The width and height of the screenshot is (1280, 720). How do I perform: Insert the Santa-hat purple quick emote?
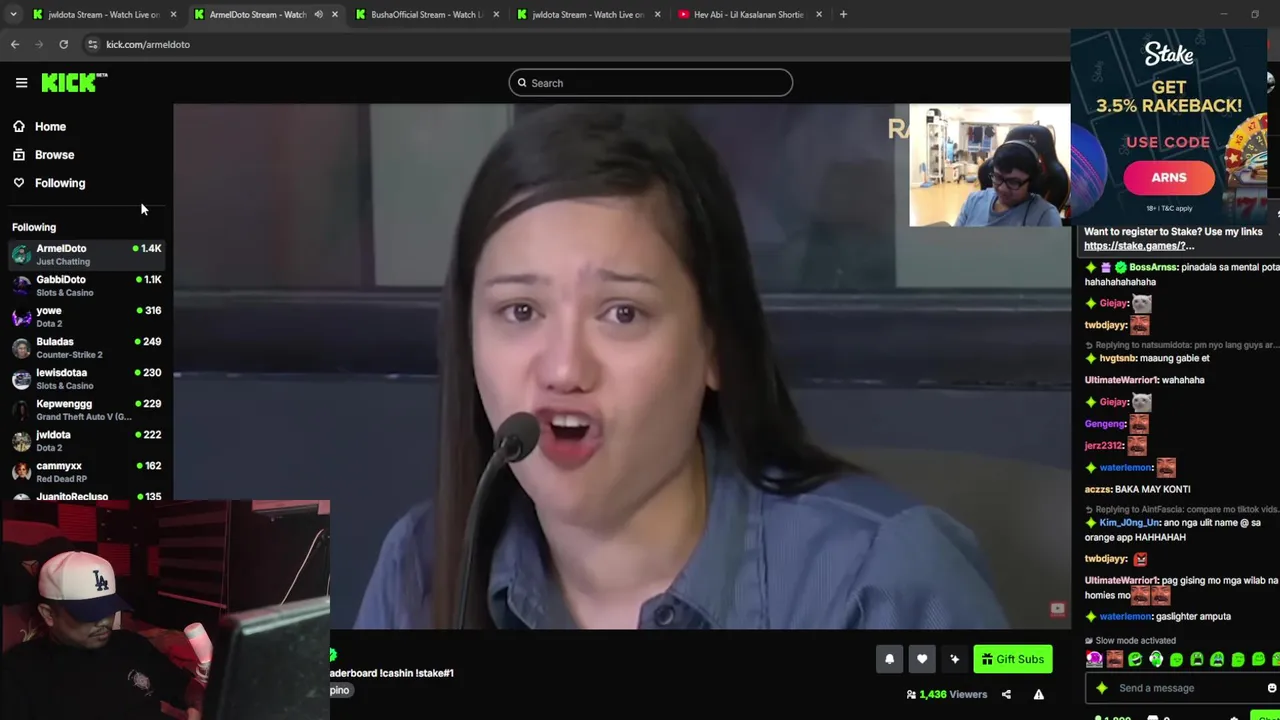(x=1094, y=659)
